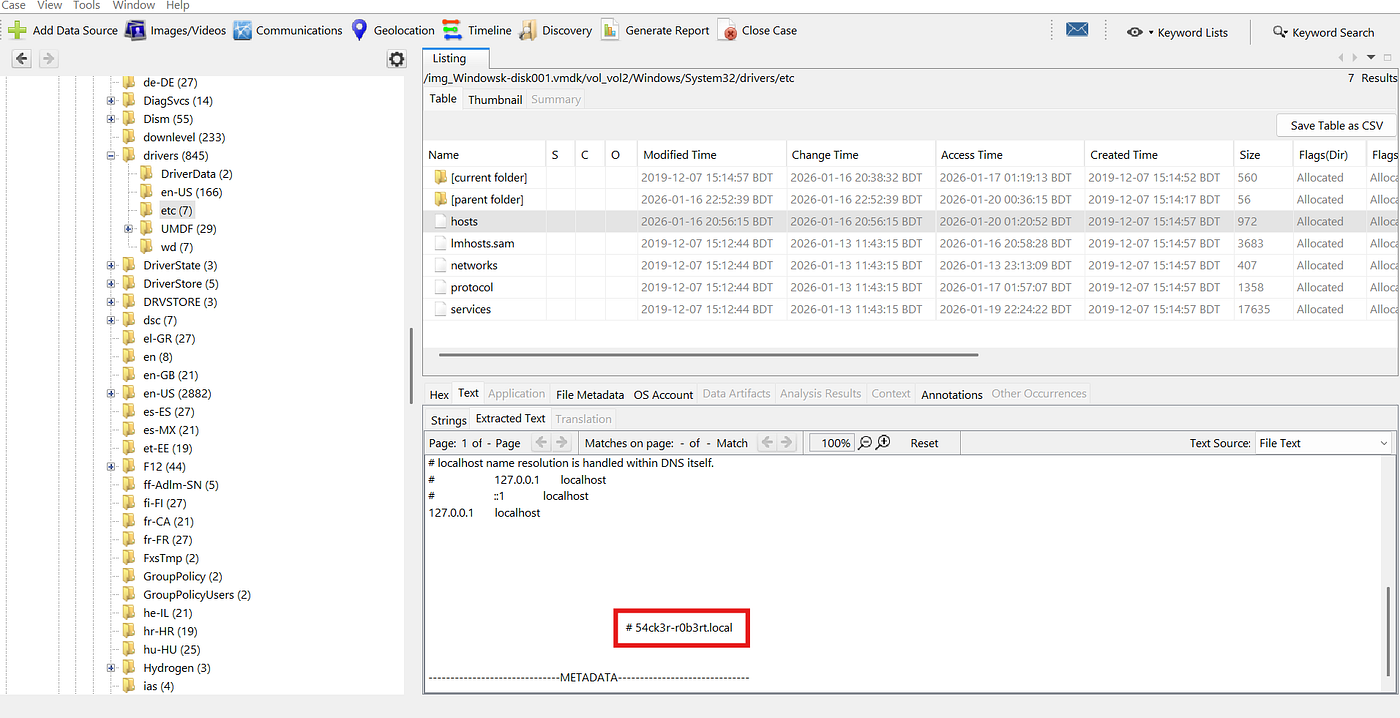Open the Images/Videos viewer
Viewport: 1400px width, 718px height.
[135, 30]
